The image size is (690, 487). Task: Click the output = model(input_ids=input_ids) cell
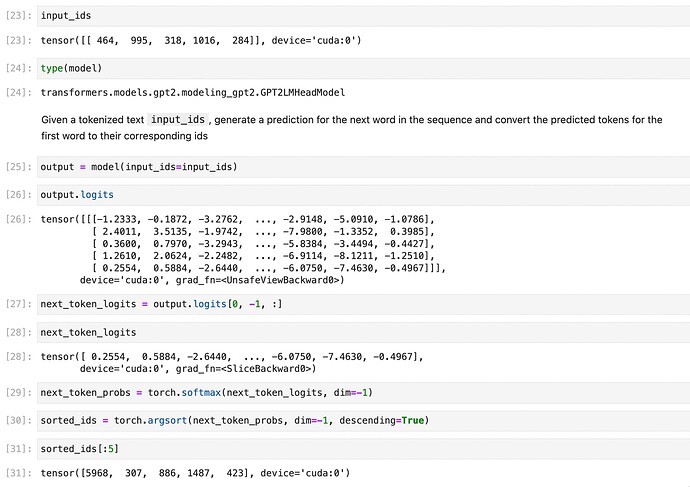tap(360, 166)
